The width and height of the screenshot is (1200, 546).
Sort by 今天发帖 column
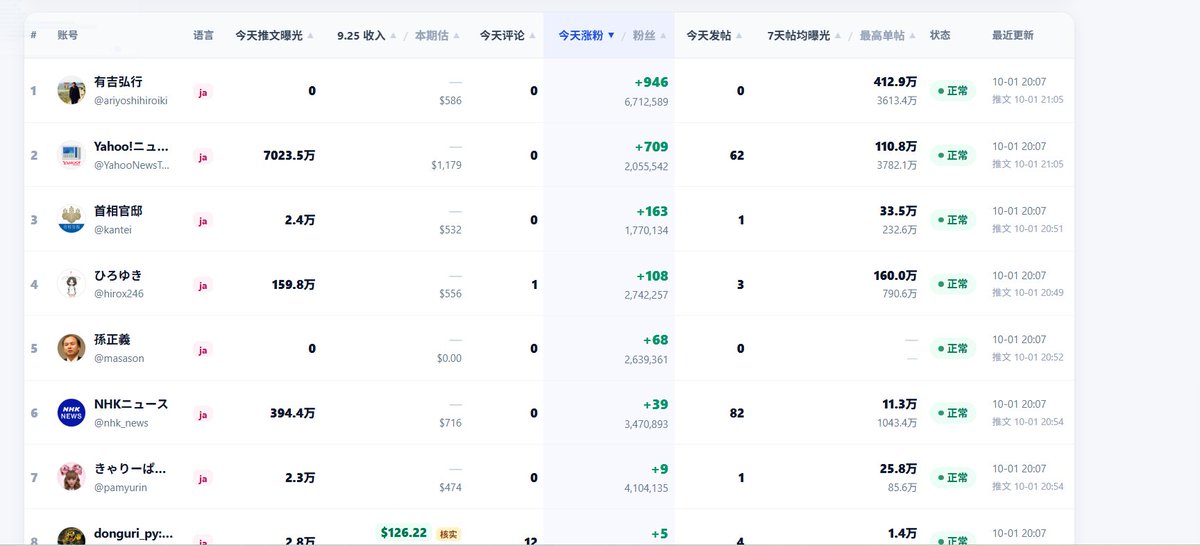click(714, 35)
